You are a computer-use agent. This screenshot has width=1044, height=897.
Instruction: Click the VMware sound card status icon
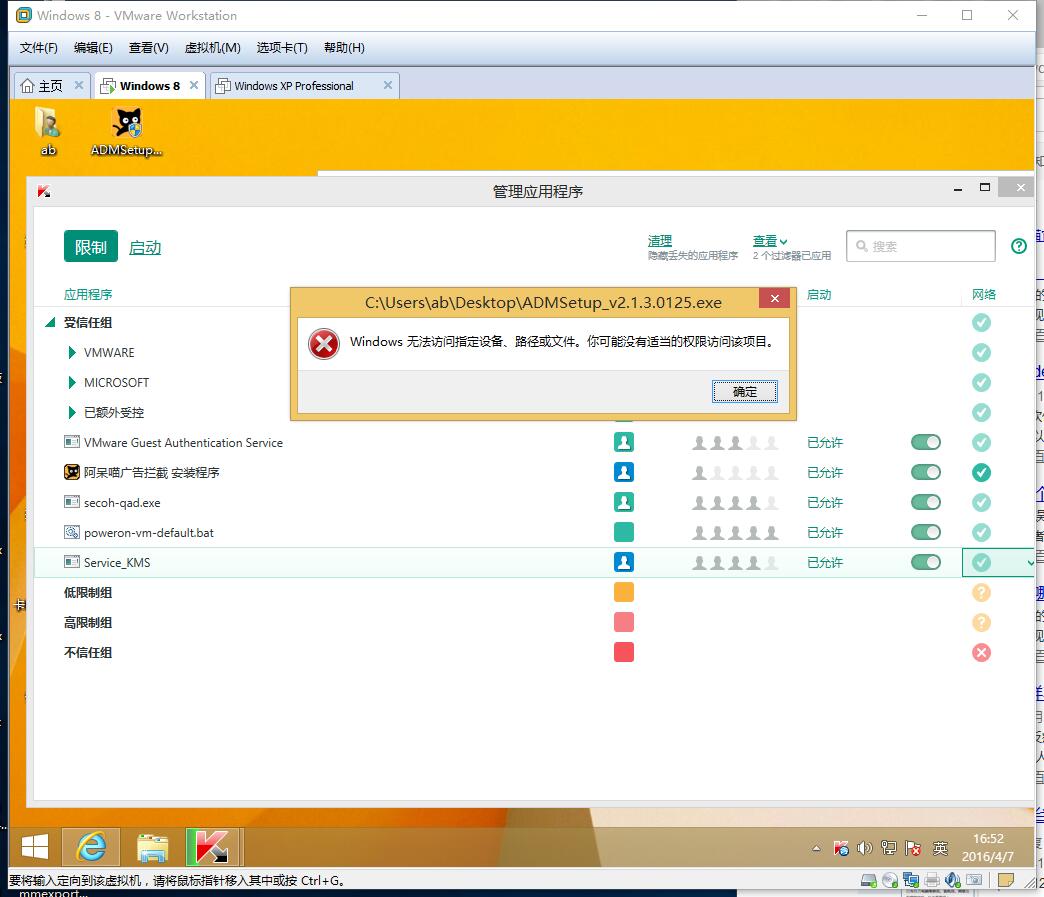click(x=953, y=880)
